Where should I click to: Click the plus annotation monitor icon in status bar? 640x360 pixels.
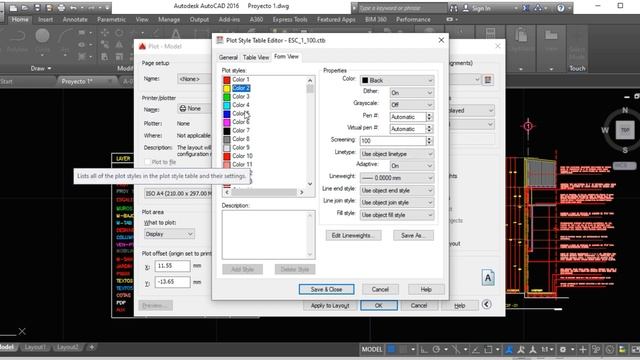(x=582, y=349)
